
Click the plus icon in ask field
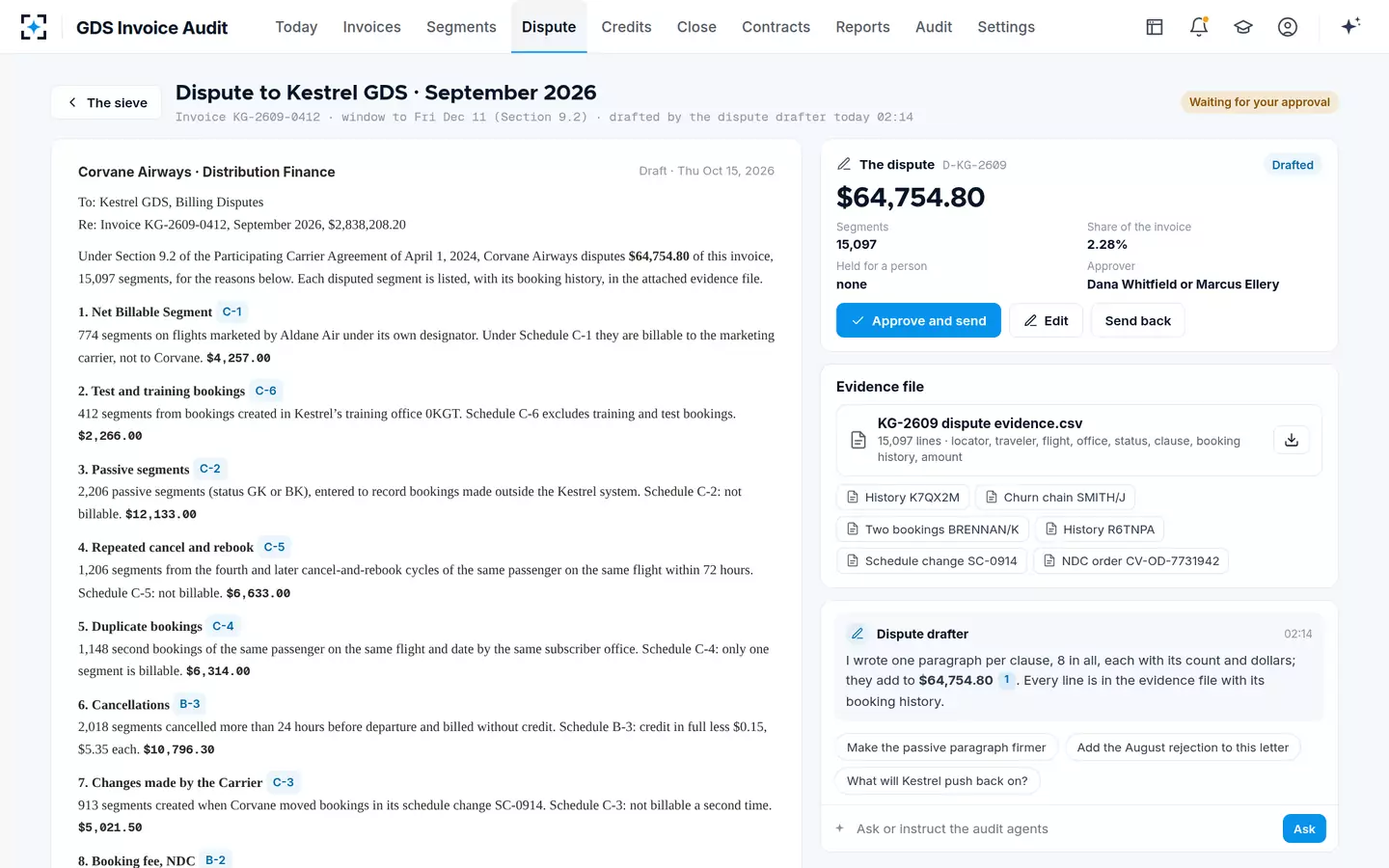click(x=839, y=828)
